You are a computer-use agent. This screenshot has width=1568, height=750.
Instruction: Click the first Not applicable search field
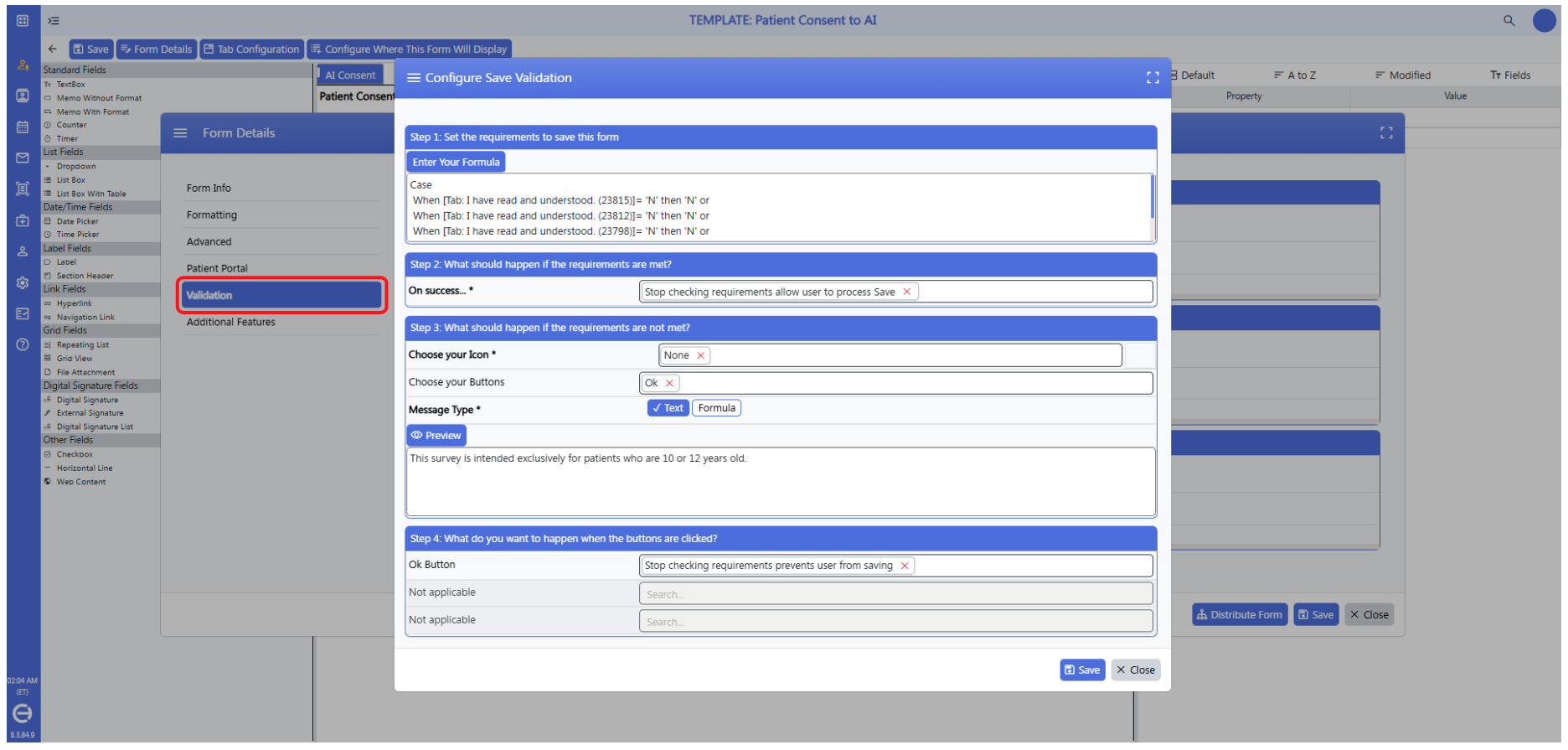point(895,594)
